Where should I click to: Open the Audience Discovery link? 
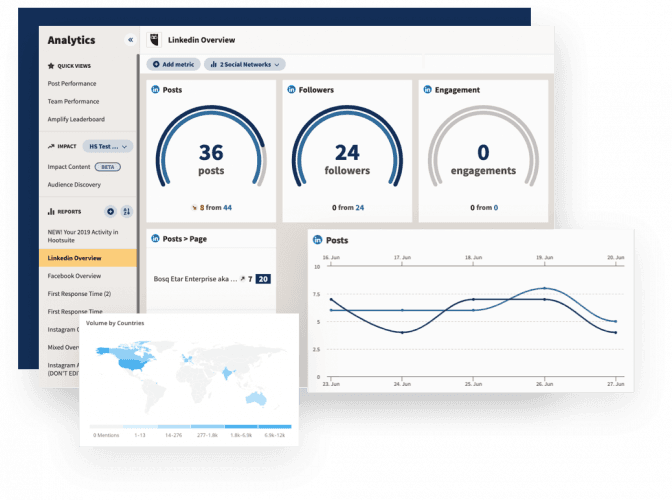click(x=74, y=184)
